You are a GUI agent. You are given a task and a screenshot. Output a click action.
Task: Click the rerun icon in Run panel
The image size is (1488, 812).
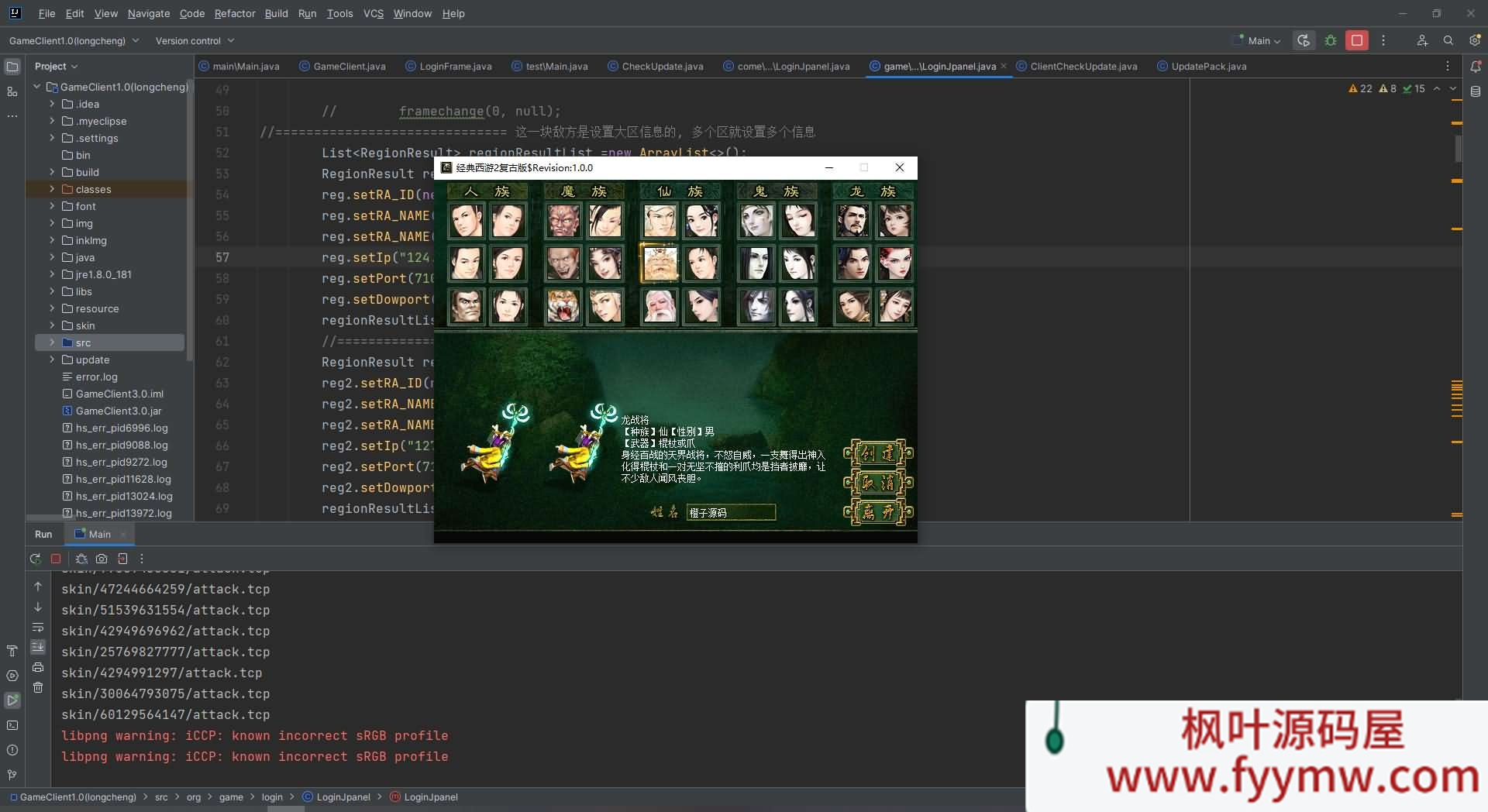35,559
